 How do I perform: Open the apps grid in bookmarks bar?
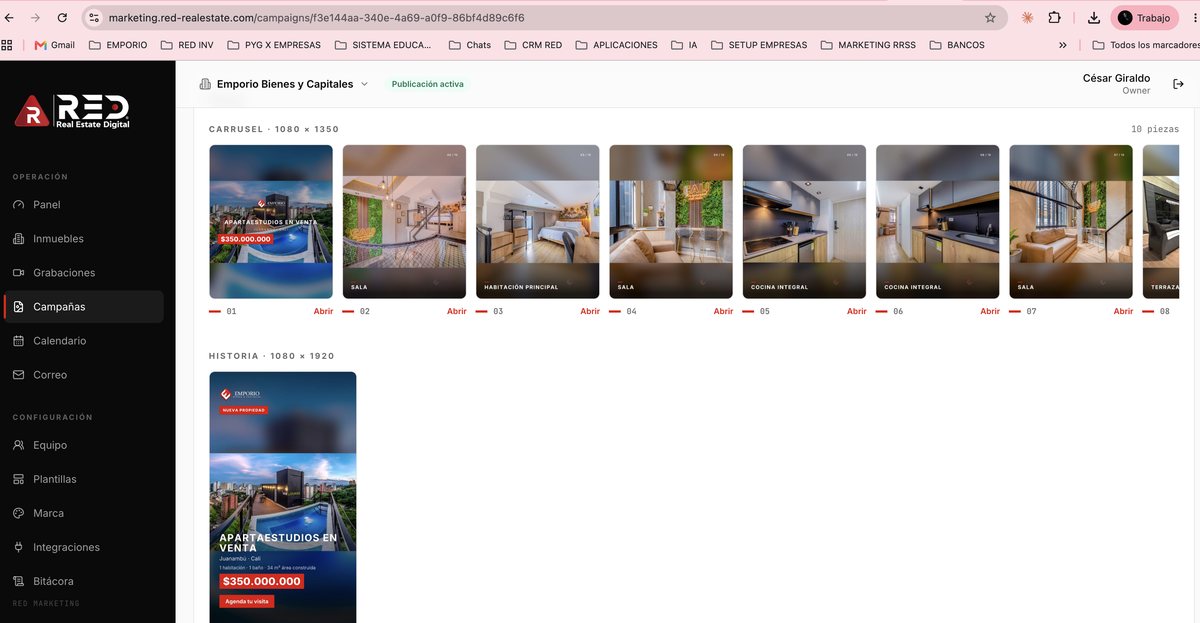8,45
